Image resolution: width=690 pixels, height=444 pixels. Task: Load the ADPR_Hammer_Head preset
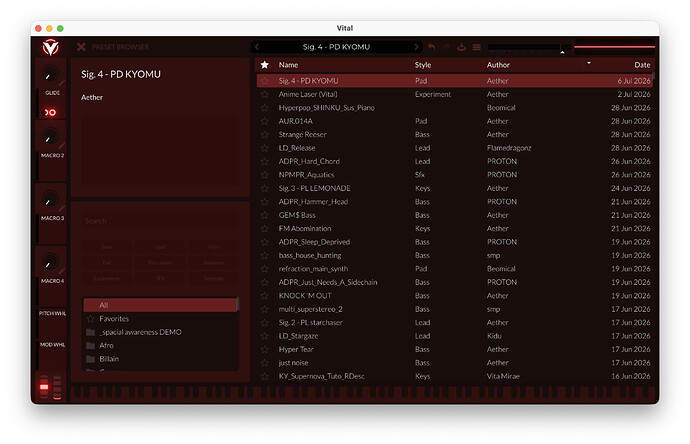tap(455, 202)
